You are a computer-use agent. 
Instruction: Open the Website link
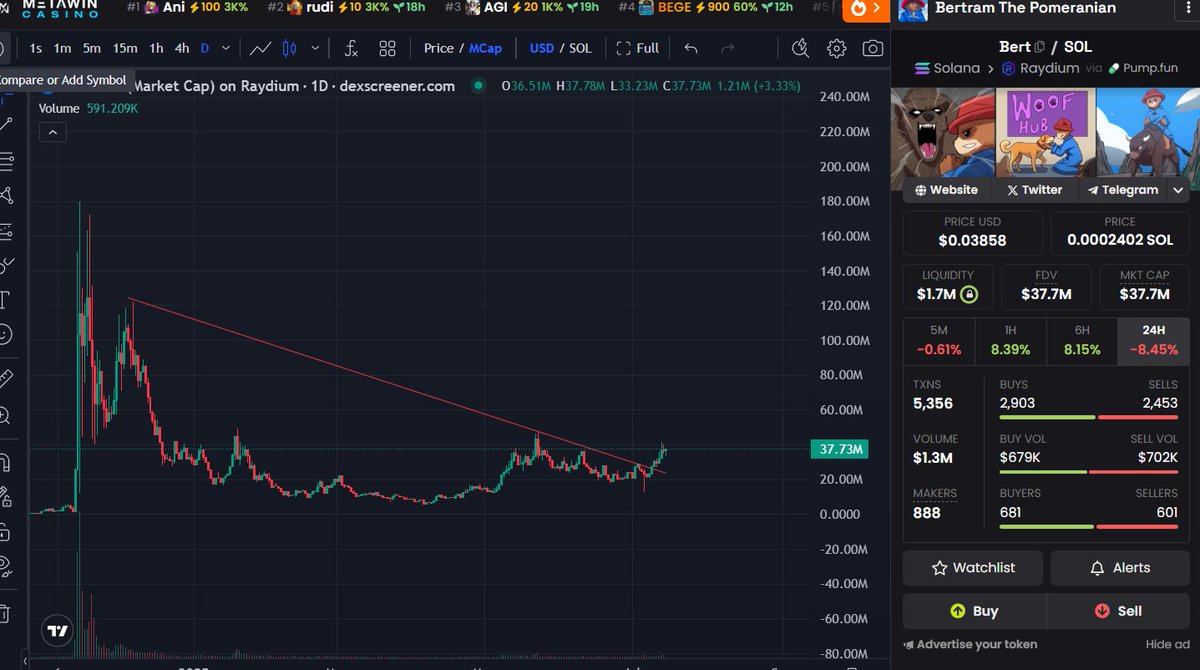[946, 189]
